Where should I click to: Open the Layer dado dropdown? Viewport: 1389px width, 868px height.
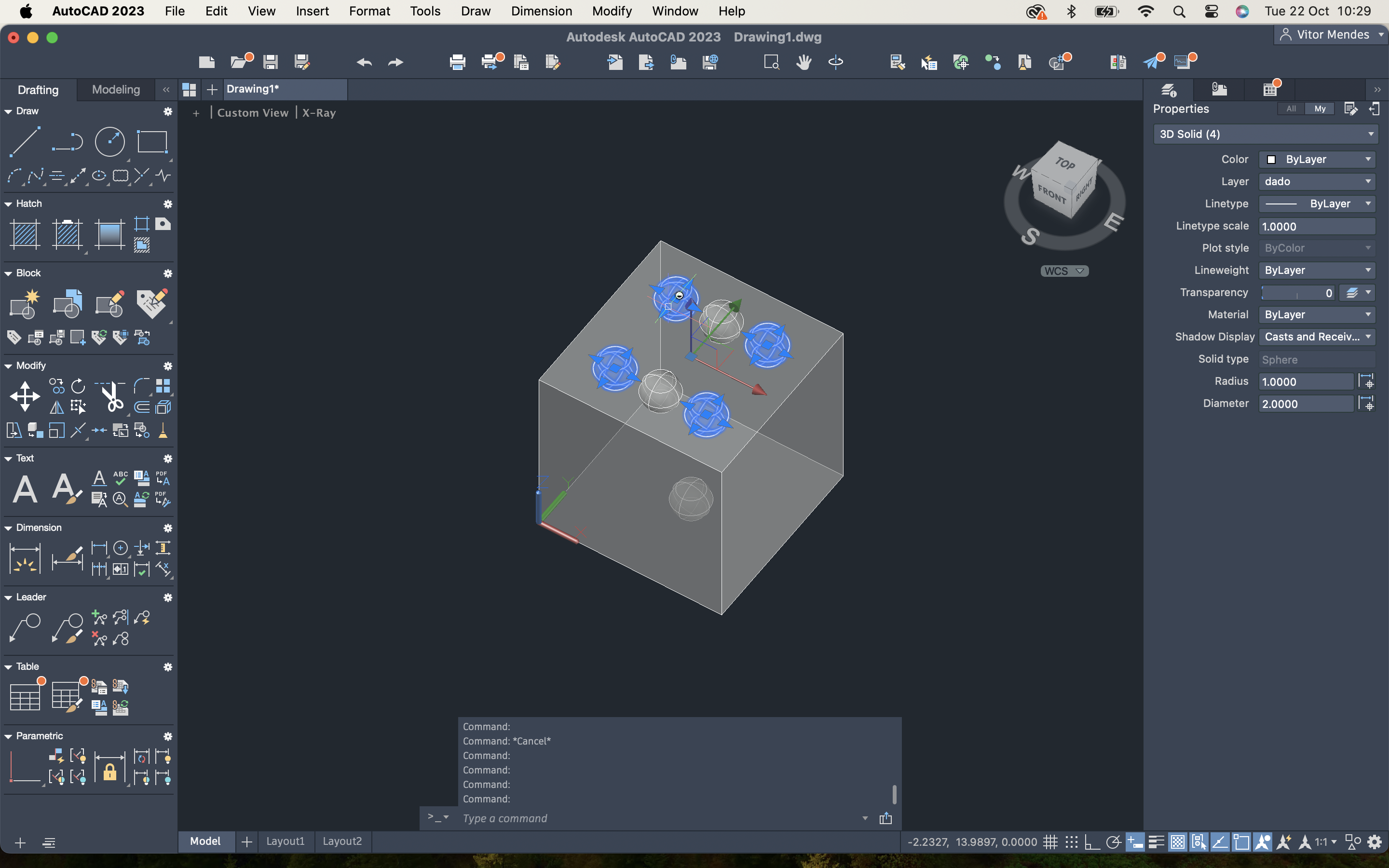coord(1317,181)
